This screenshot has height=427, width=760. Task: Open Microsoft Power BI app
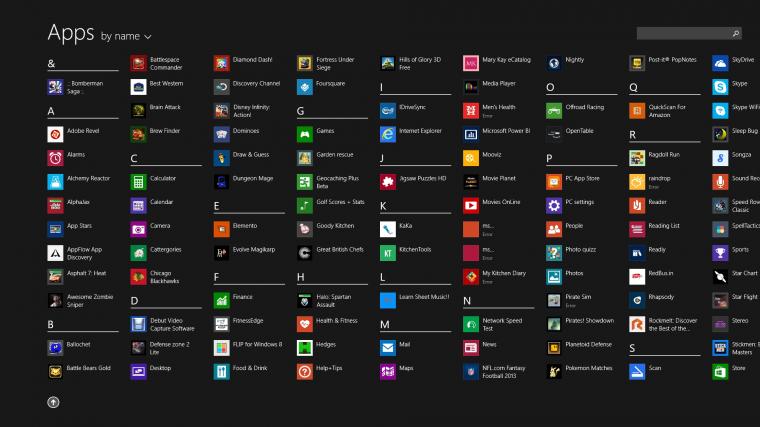pos(471,134)
